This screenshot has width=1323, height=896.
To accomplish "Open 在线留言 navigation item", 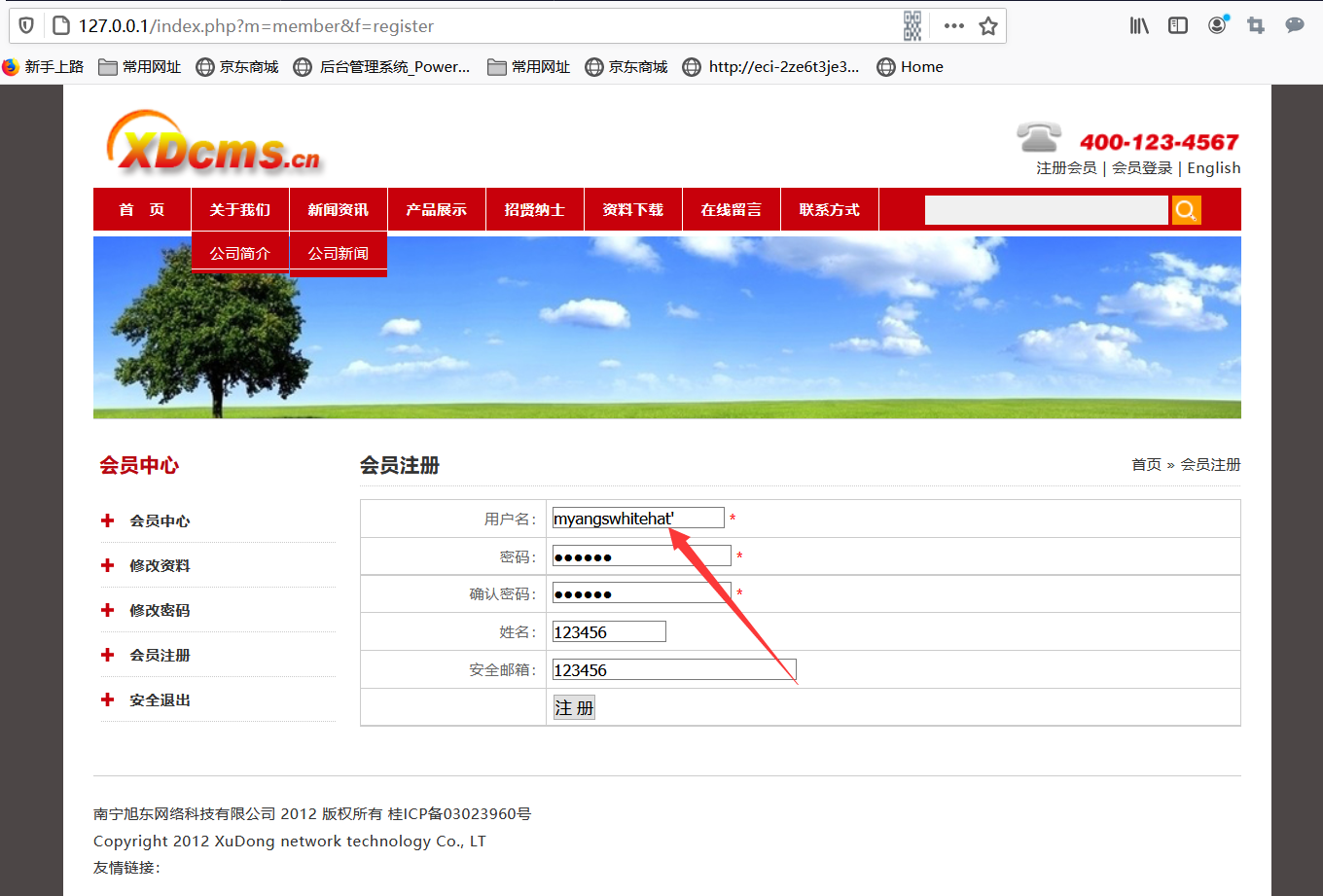I will click(732, 210).
